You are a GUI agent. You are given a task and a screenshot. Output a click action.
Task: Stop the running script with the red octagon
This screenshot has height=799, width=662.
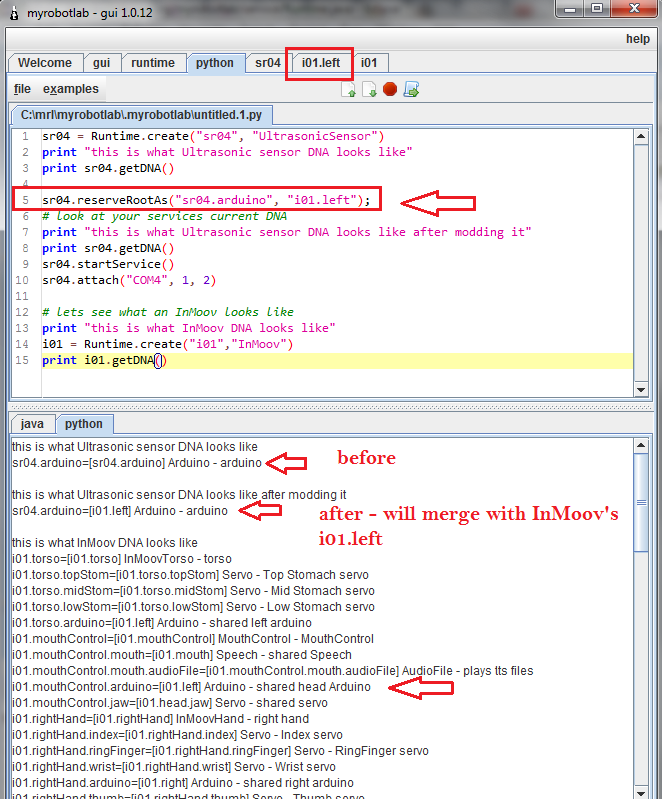(390, 89)
